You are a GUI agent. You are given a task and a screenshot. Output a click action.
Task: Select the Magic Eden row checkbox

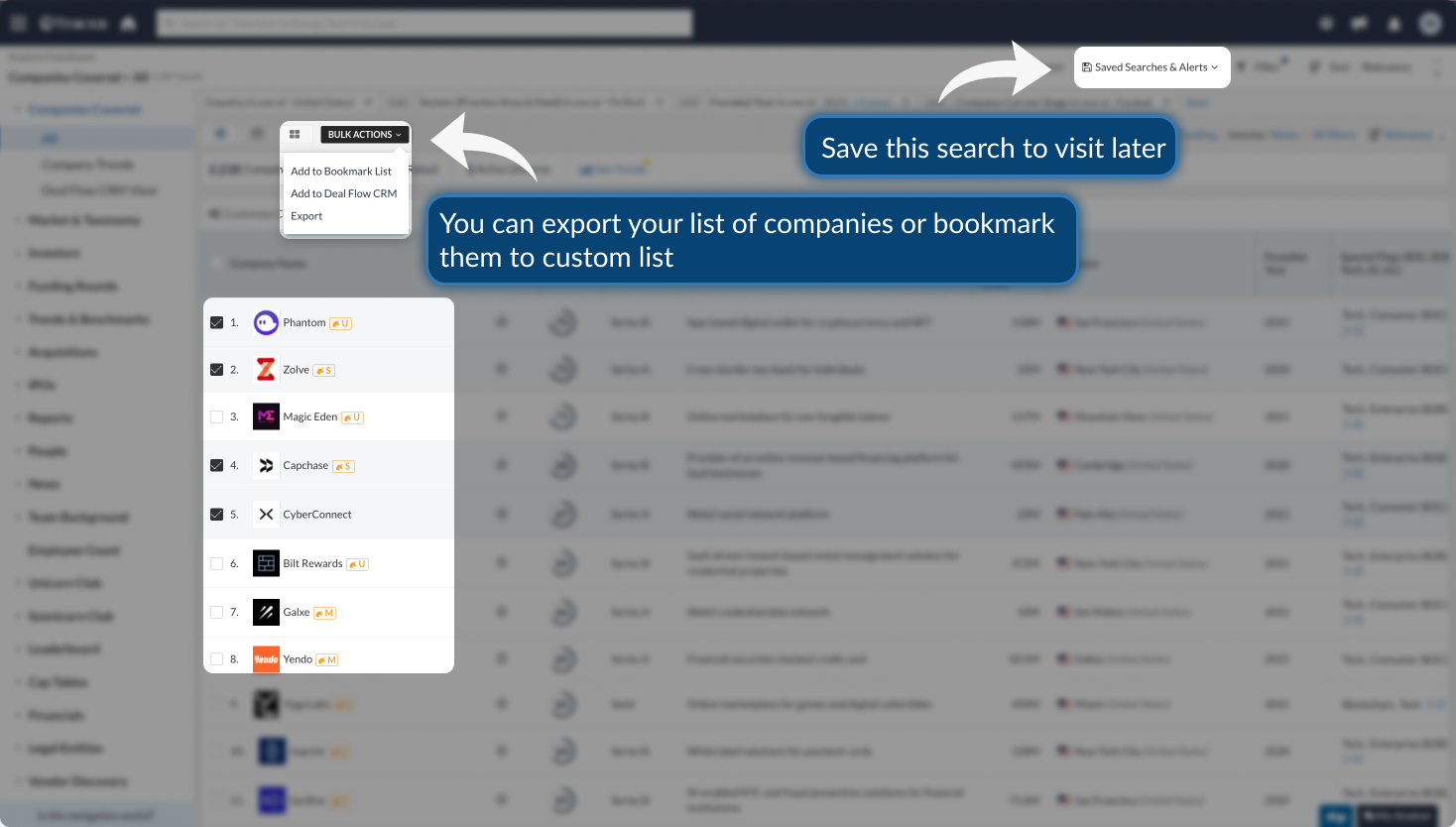(x=216, y=417)
